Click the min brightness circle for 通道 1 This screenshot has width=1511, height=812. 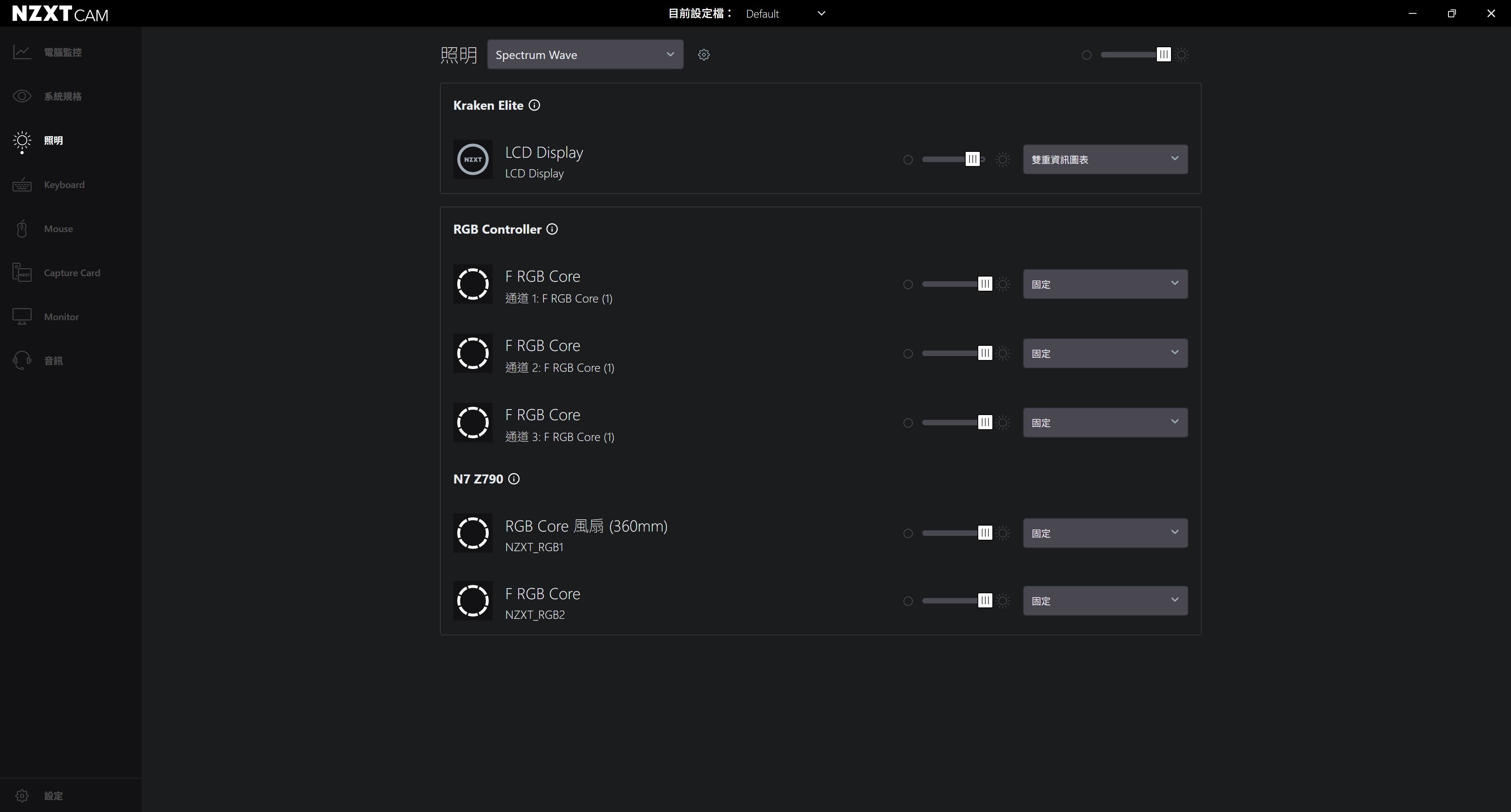908,284
